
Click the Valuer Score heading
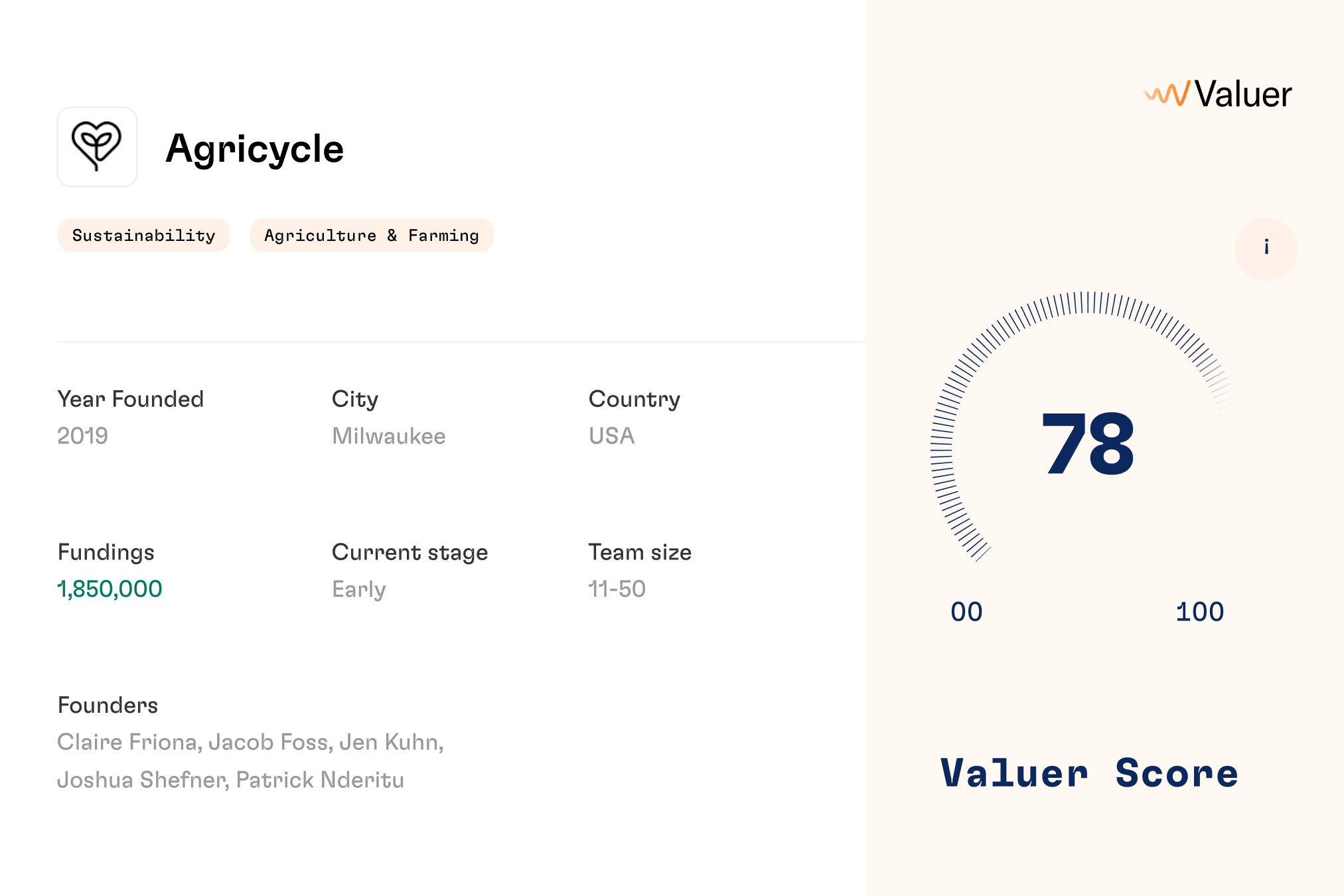tap(1089, 773)
